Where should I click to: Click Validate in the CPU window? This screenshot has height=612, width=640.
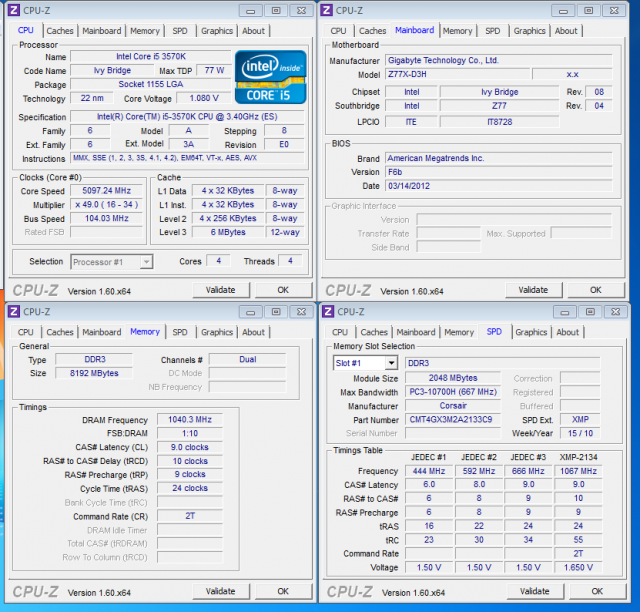point(220,290)
